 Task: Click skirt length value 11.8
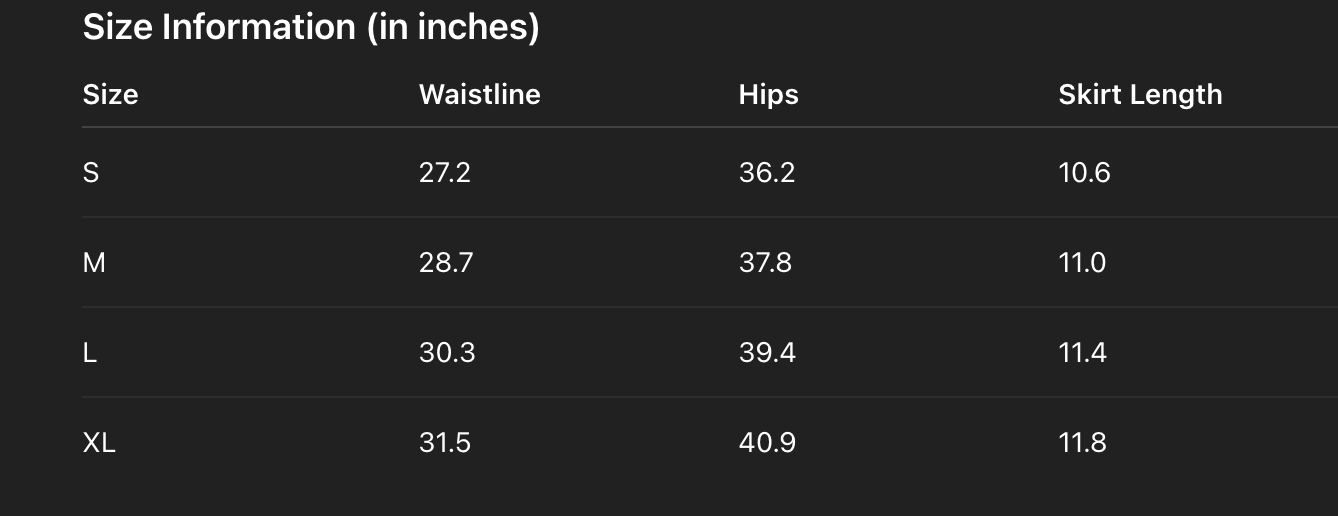[x=1082, y=443]
